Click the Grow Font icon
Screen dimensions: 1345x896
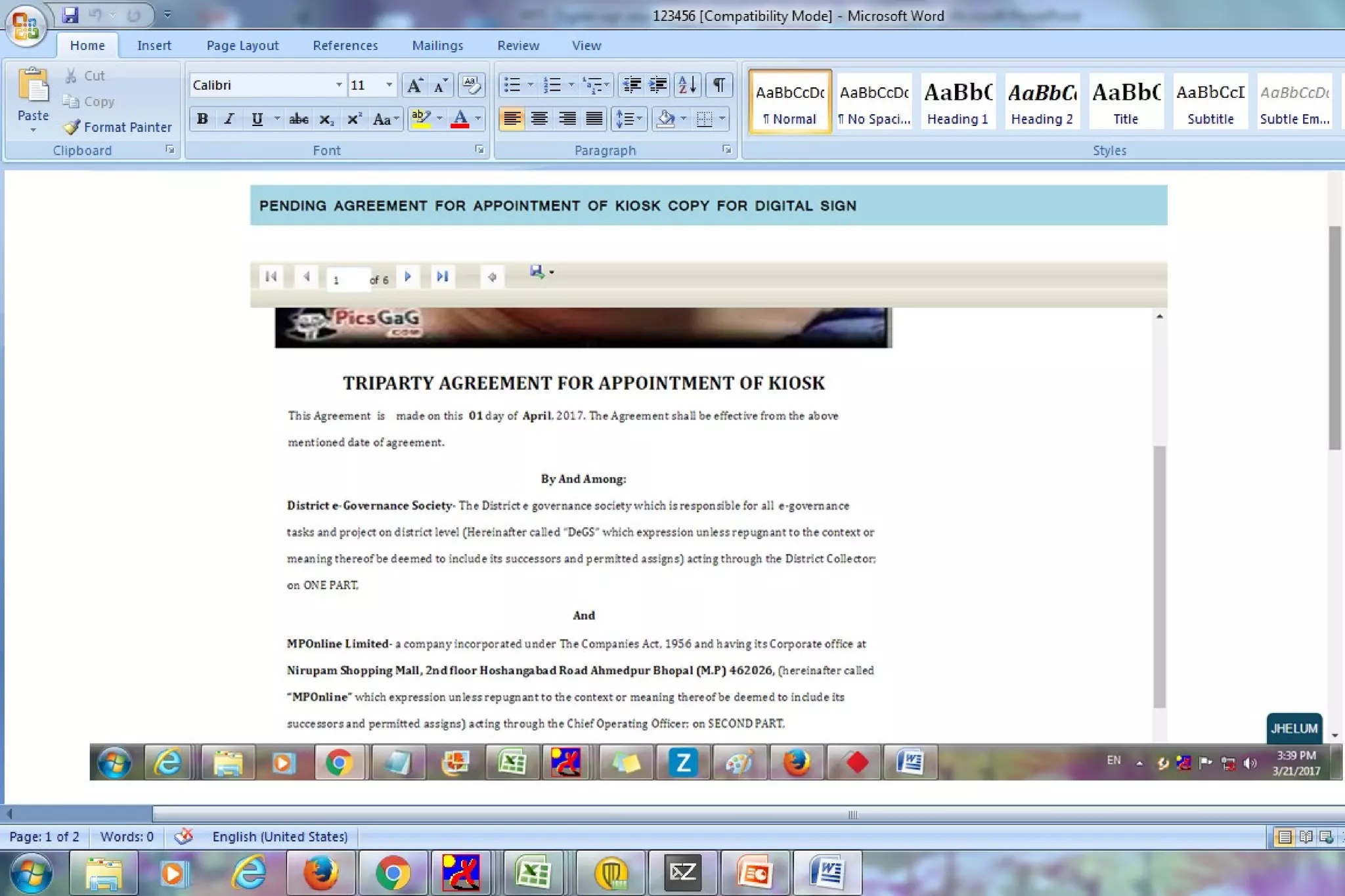coord(414,85)
